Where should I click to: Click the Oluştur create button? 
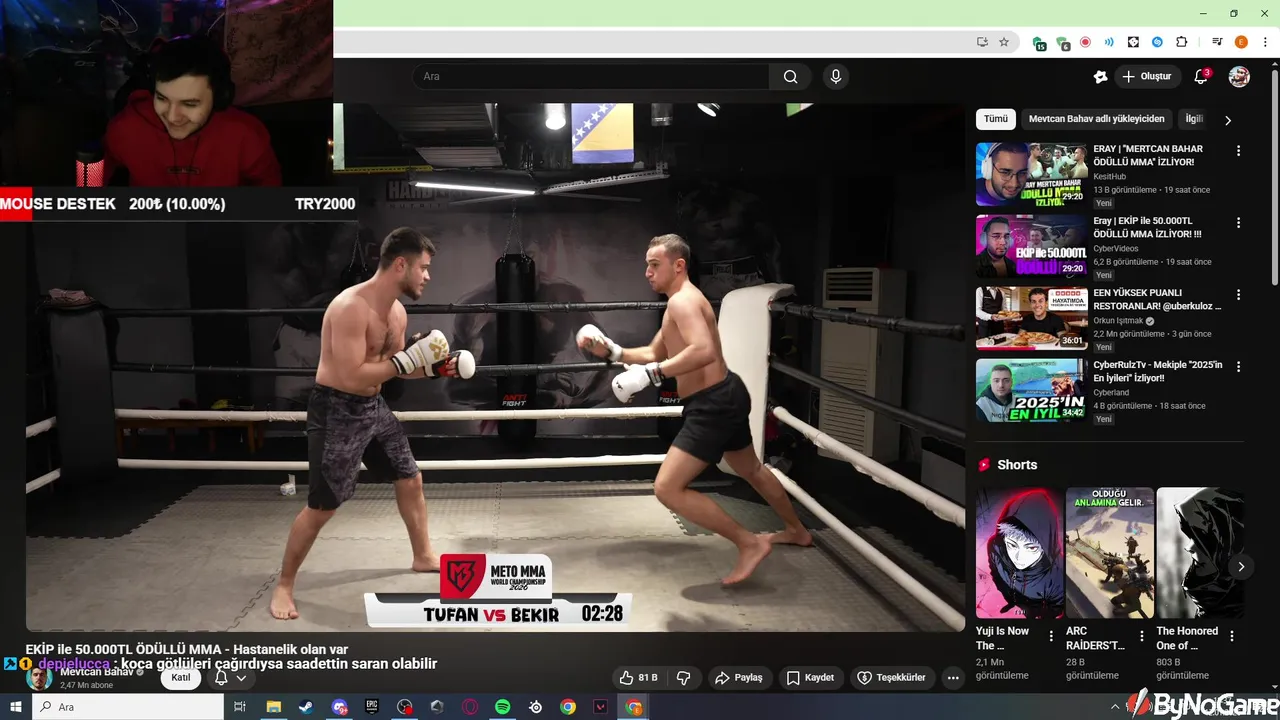coord(1148,77)
